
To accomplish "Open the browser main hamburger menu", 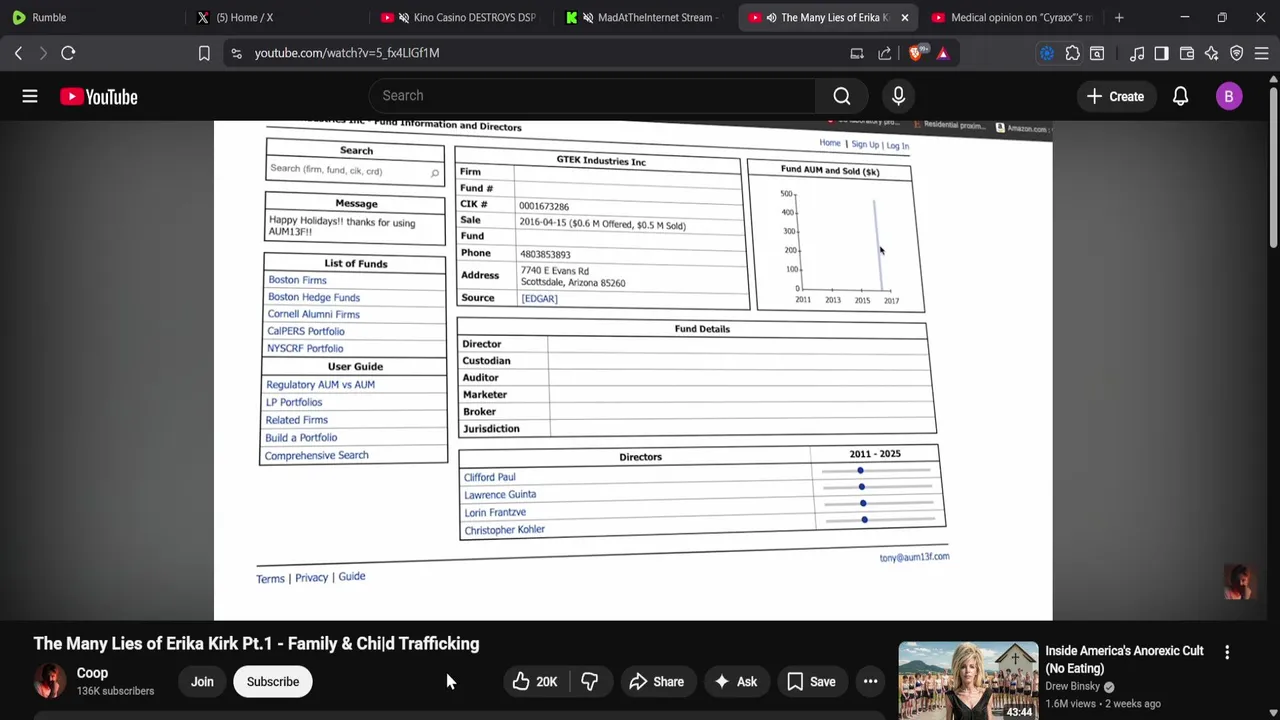I will point(1262,53).
